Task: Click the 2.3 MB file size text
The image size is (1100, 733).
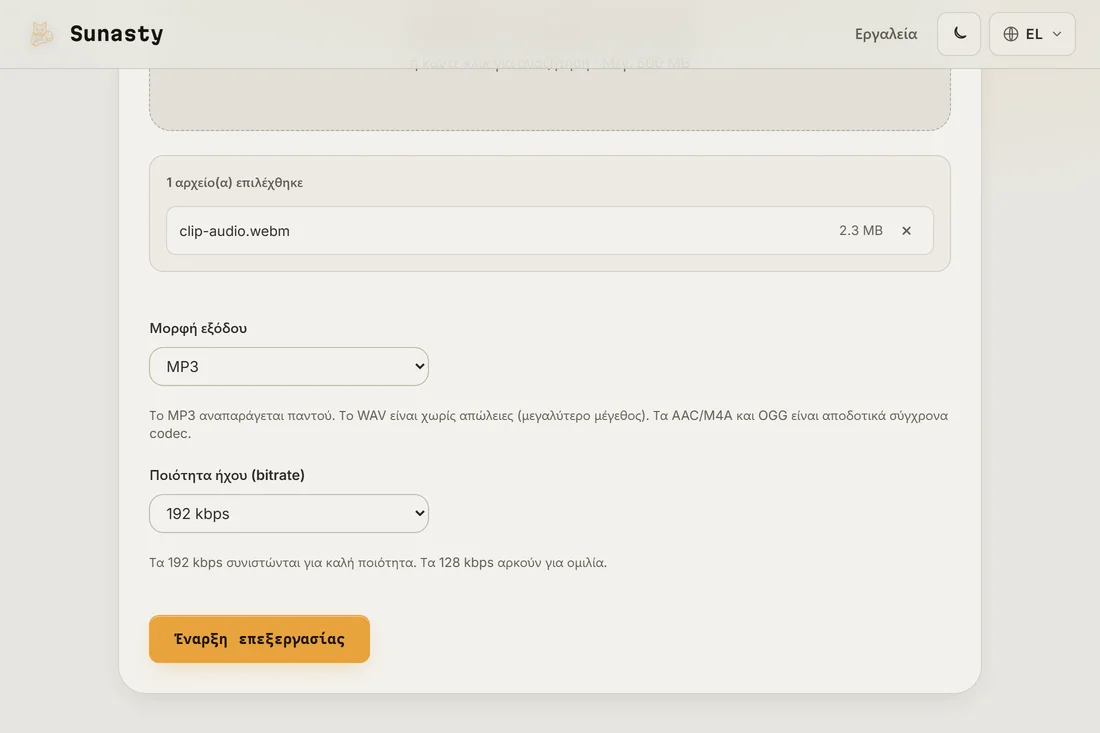Action: click(x=861, y=230)
